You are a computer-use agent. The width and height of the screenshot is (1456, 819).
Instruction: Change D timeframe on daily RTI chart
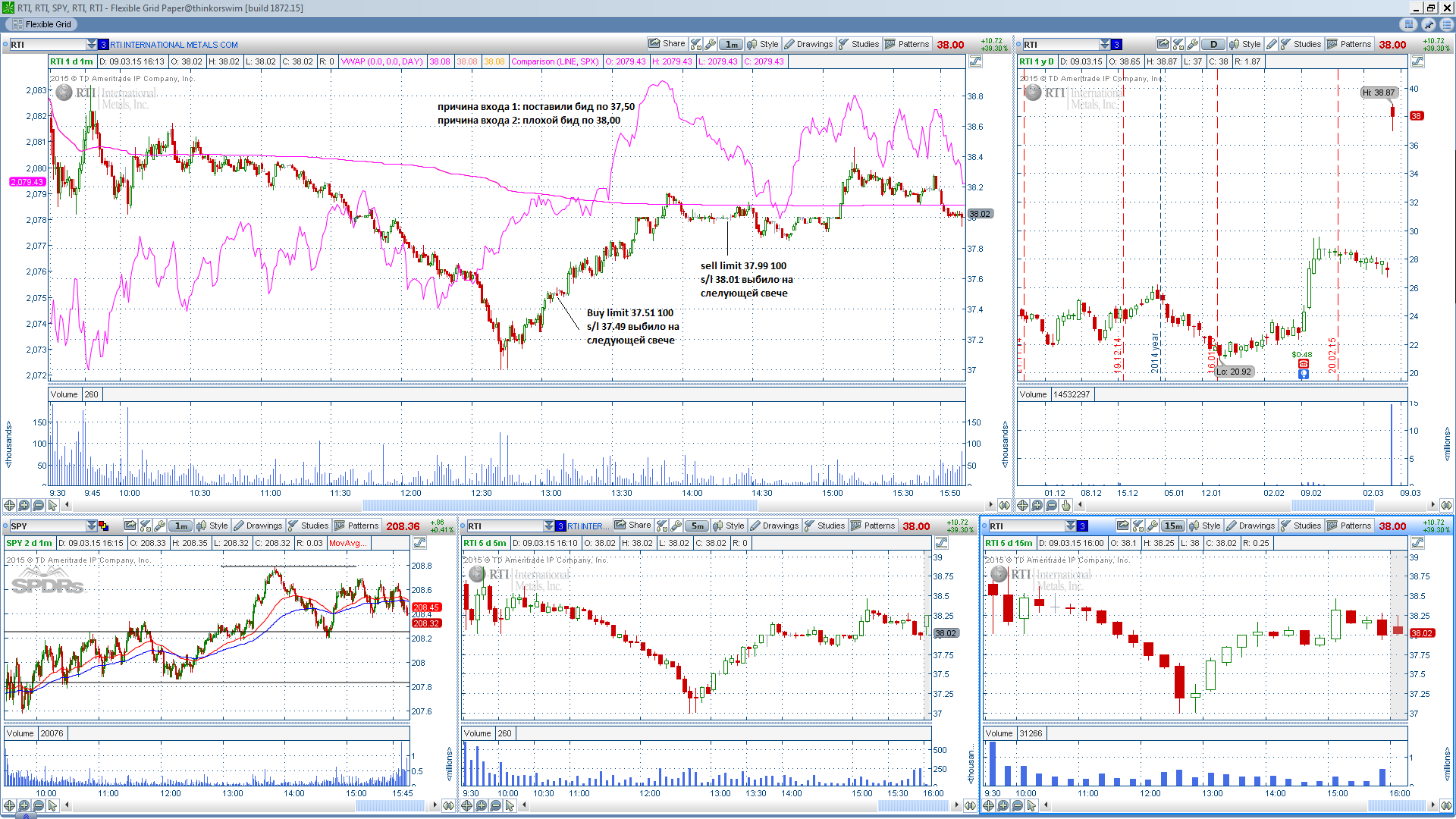pyautogui.click(x=1213, y=44)
